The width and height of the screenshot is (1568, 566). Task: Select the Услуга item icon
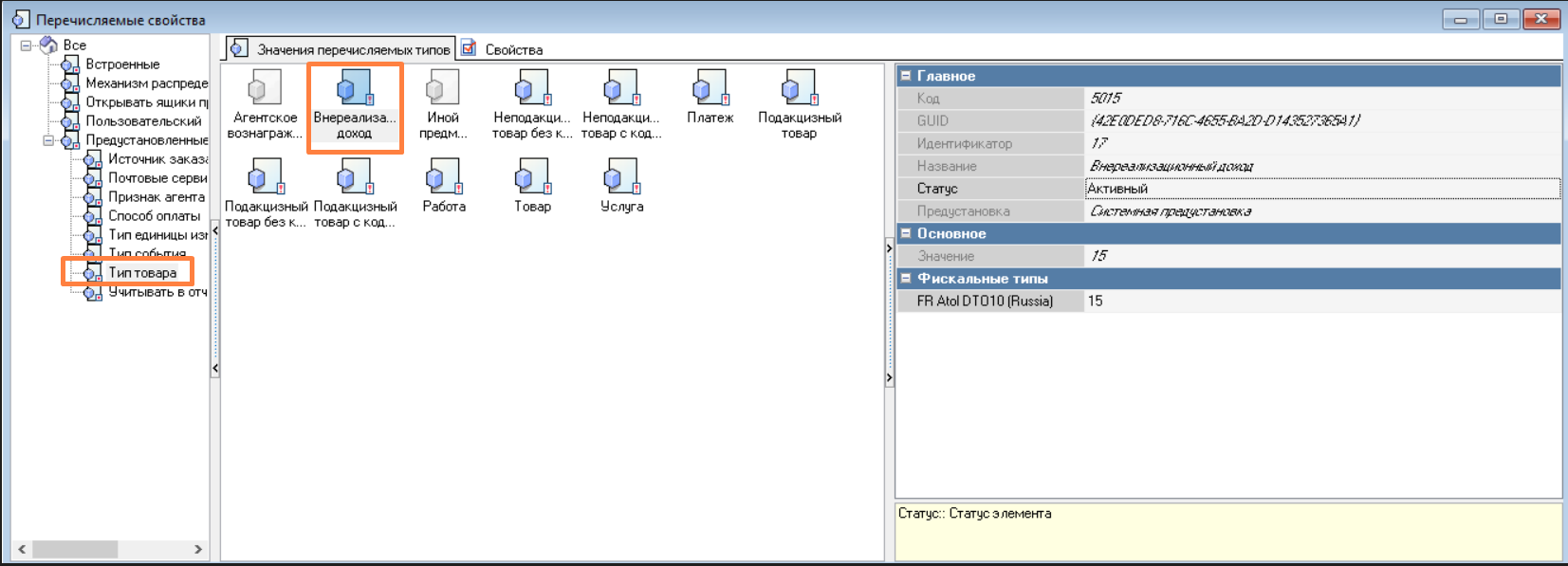[x=621, y=177]
